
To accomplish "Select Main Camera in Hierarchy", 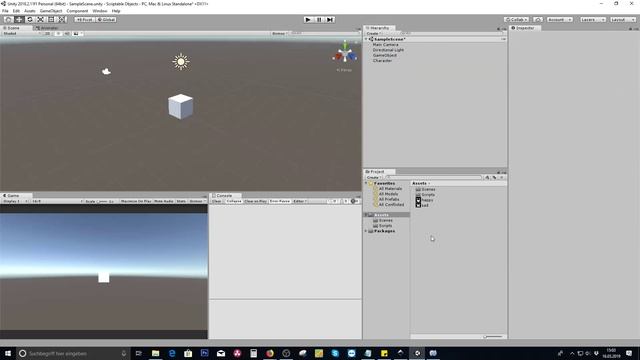I will point(385,44).
